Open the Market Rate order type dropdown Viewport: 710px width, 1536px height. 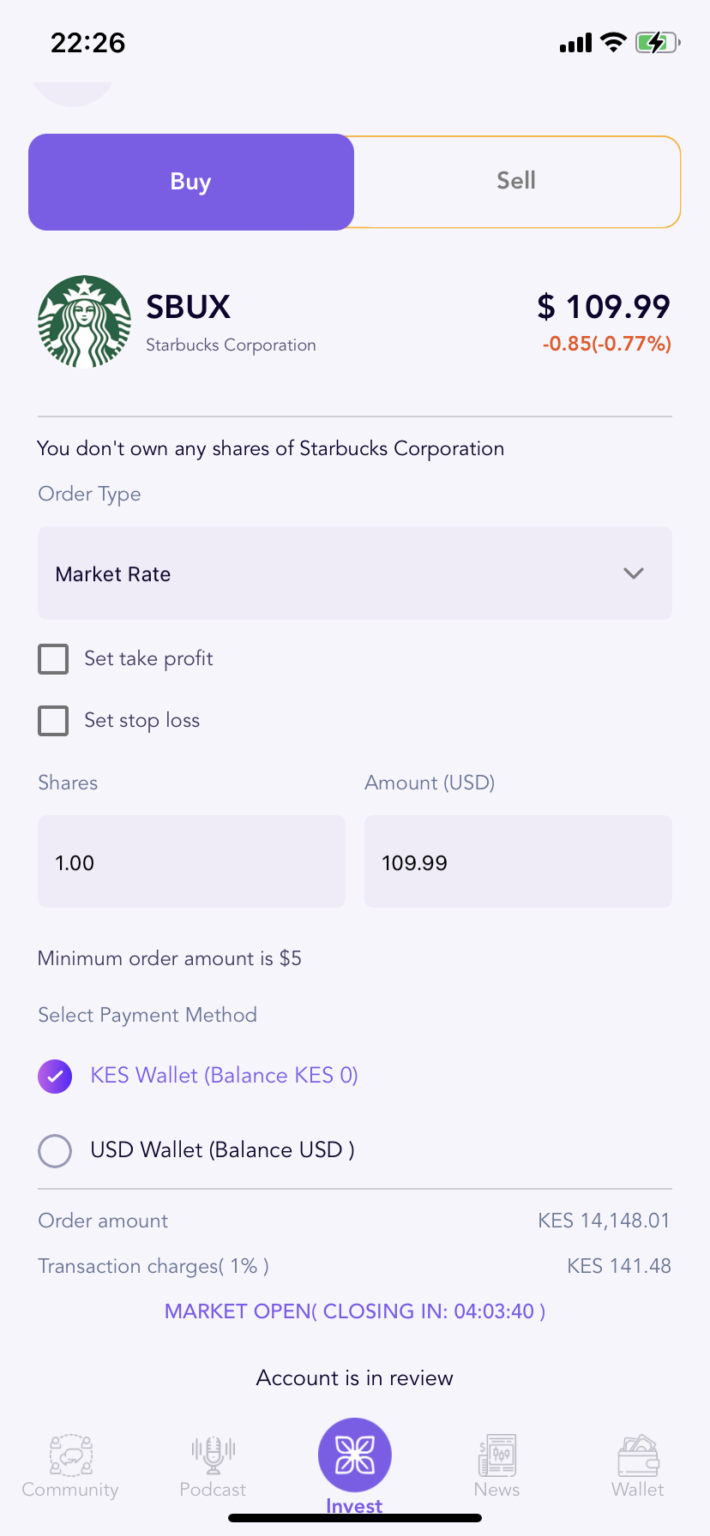coord(354,573)
